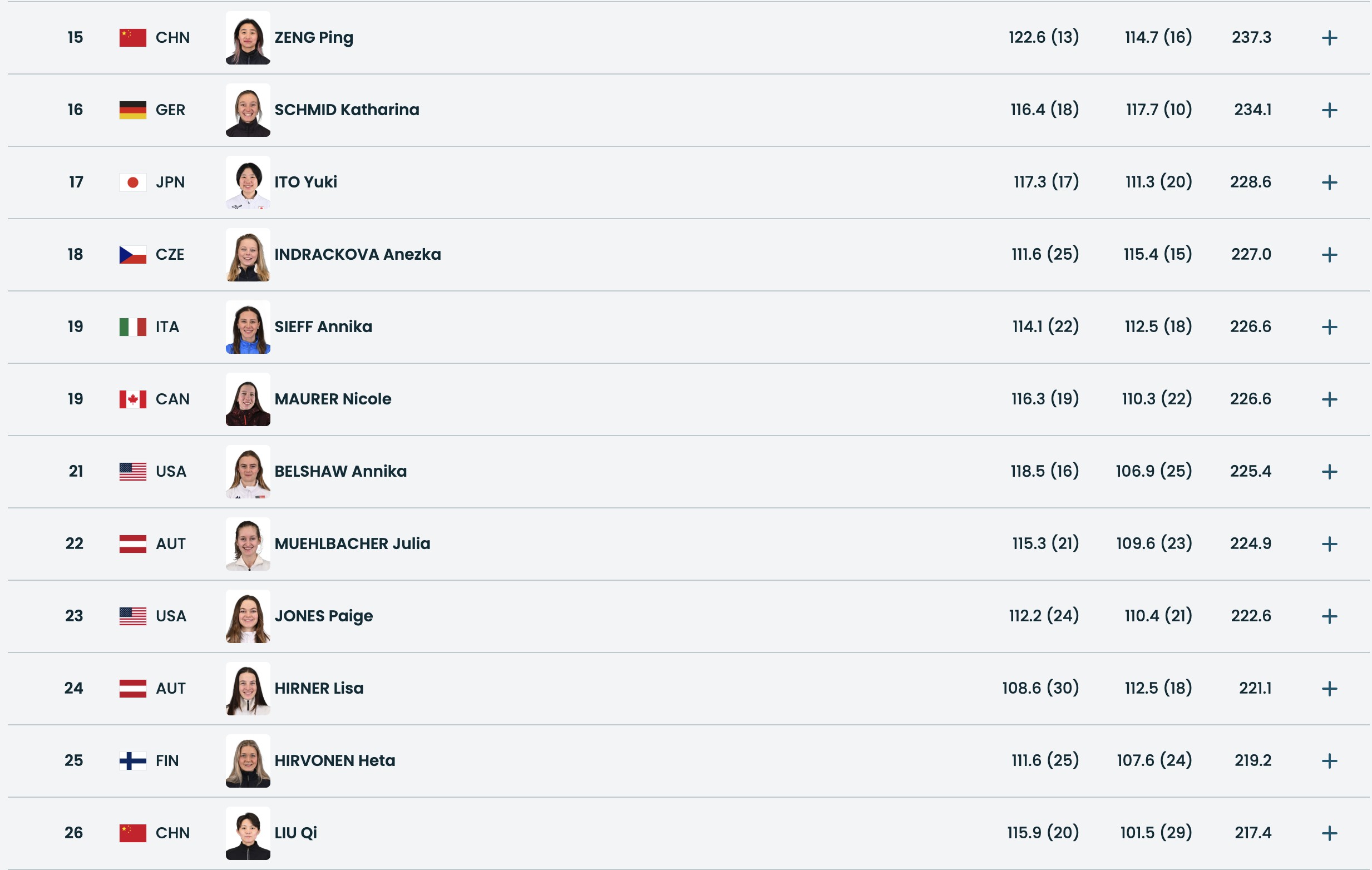Click the Finland flag icon
The image size is (1372, 870).
coord(133,761)
